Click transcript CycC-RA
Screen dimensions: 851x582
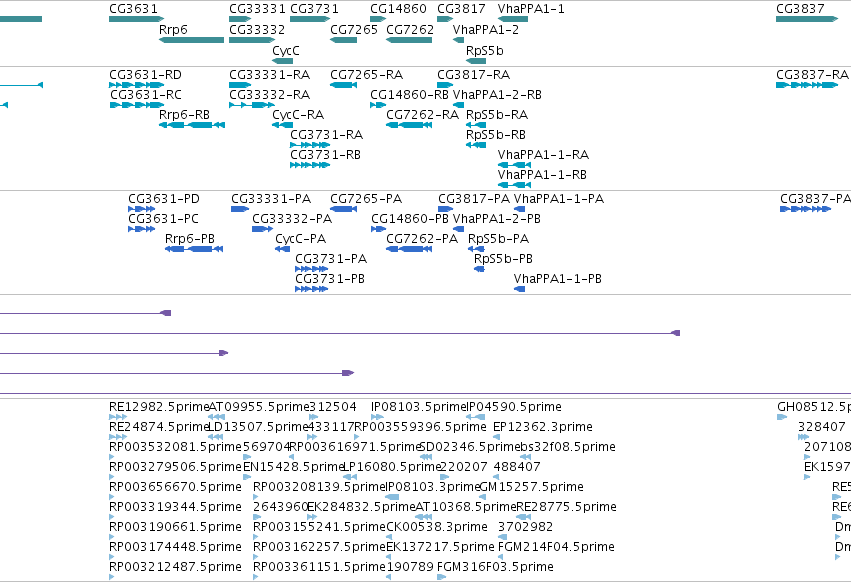(299, 115)
